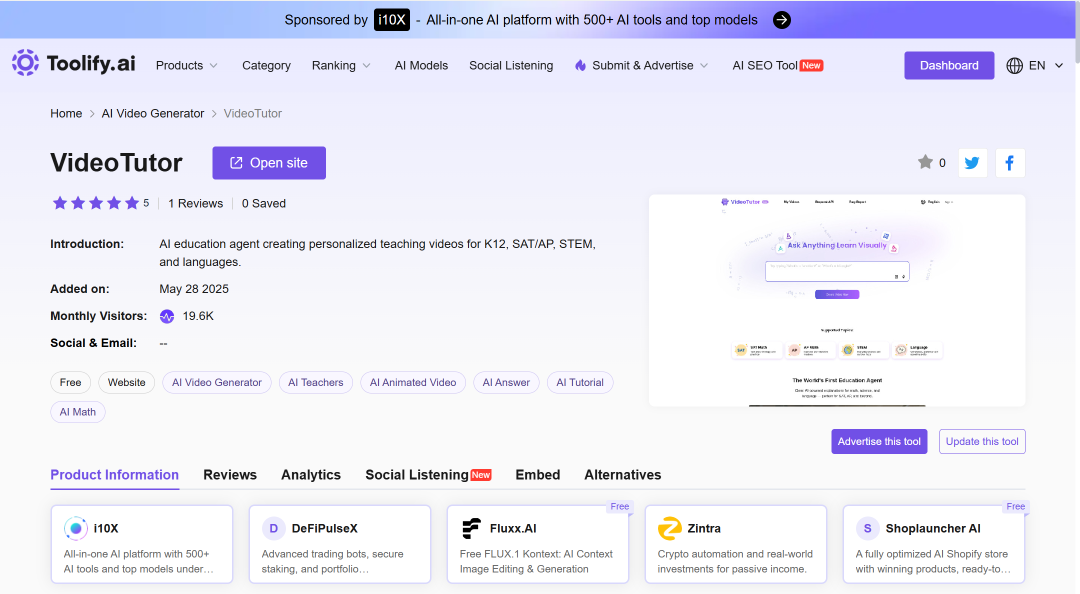
Task: Click the AI Tutorial tag
Action: 580,382
